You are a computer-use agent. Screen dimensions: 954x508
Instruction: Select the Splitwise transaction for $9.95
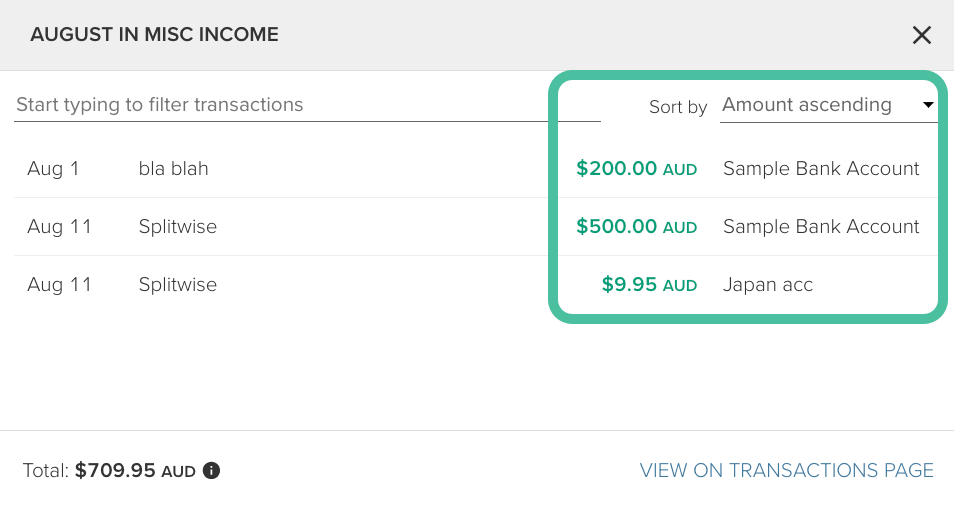click(x=178, y=285)
